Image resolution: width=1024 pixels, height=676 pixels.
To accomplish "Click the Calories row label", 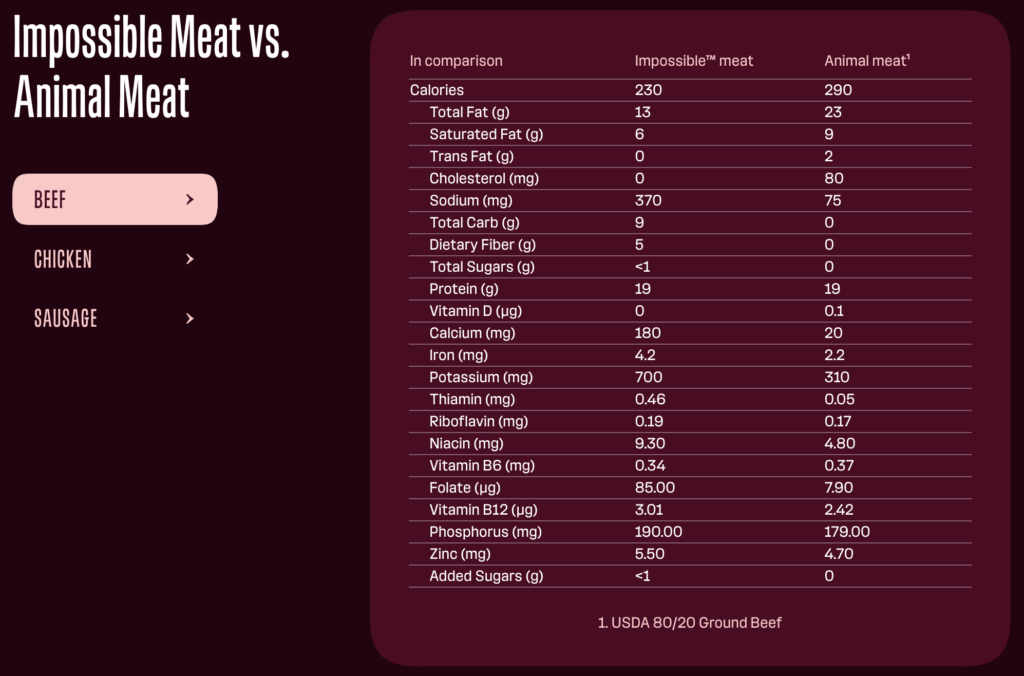I will click(x=437, y=90).
